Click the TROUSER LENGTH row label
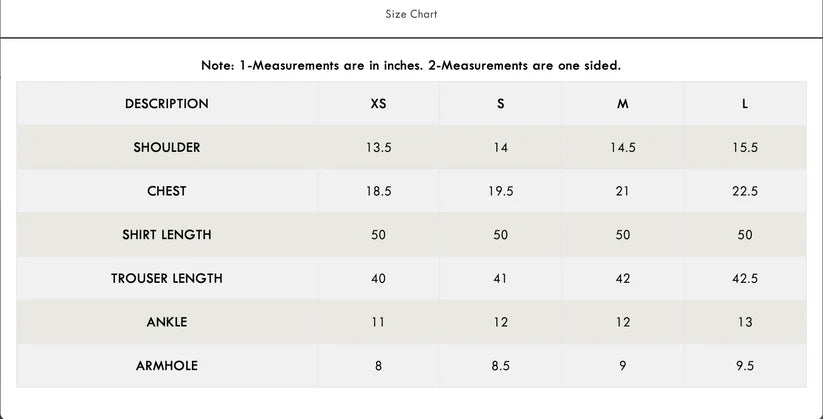 [x=167, y=278]
